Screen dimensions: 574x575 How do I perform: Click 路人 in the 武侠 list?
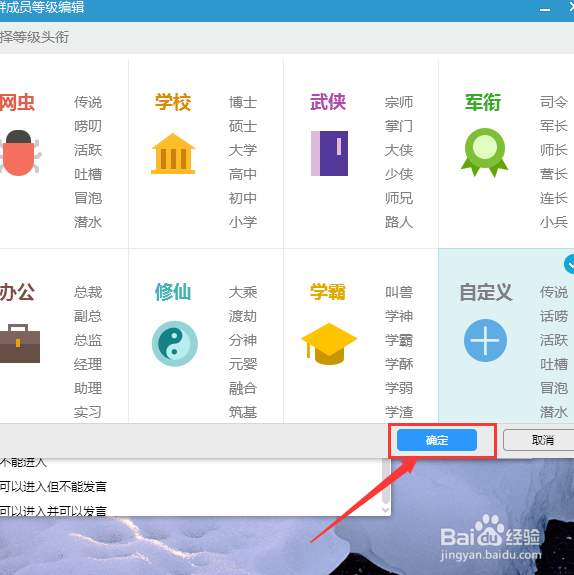[399, 222]
